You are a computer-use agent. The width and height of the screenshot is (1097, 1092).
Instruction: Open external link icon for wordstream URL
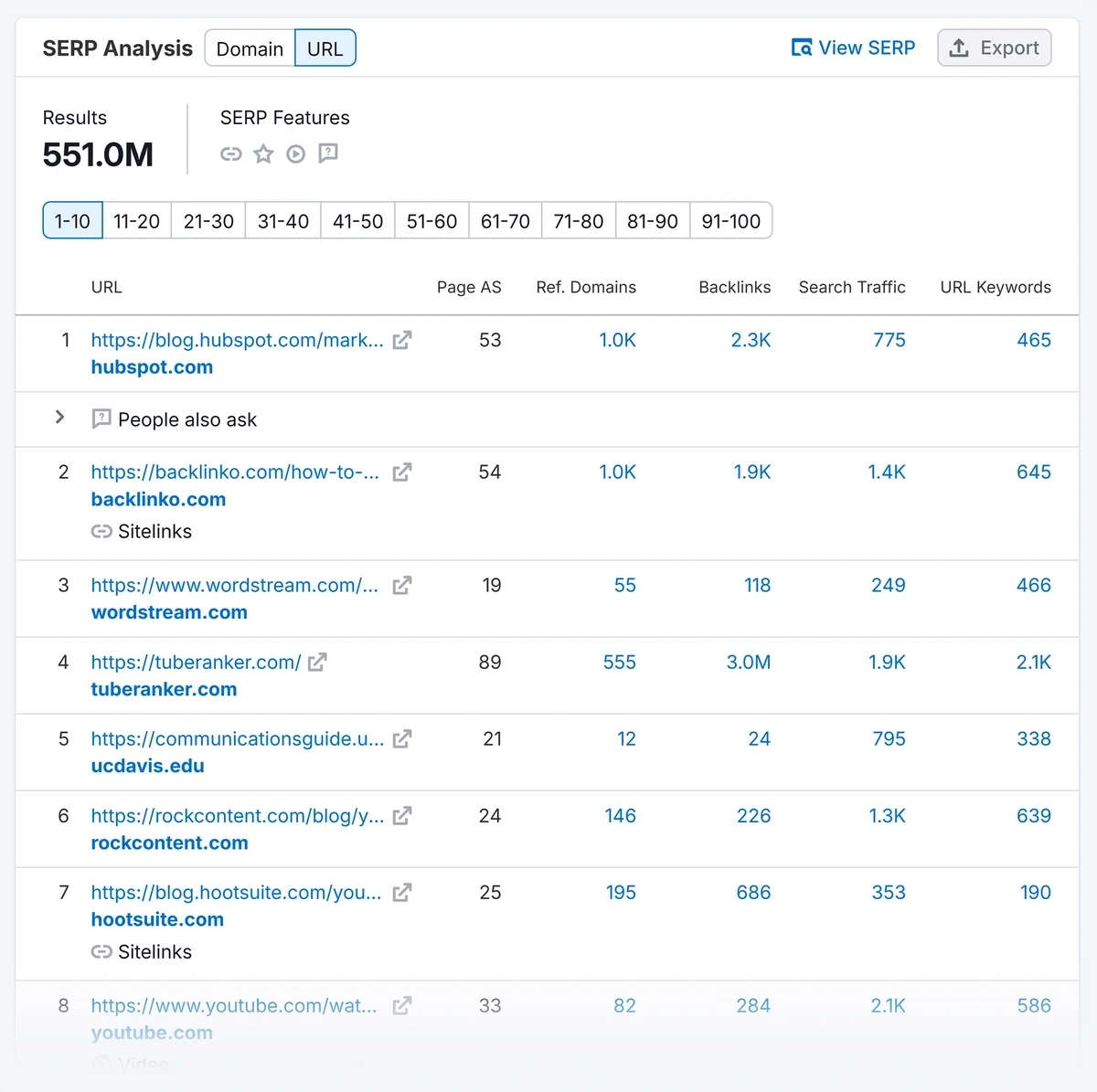tap(402, 586)
